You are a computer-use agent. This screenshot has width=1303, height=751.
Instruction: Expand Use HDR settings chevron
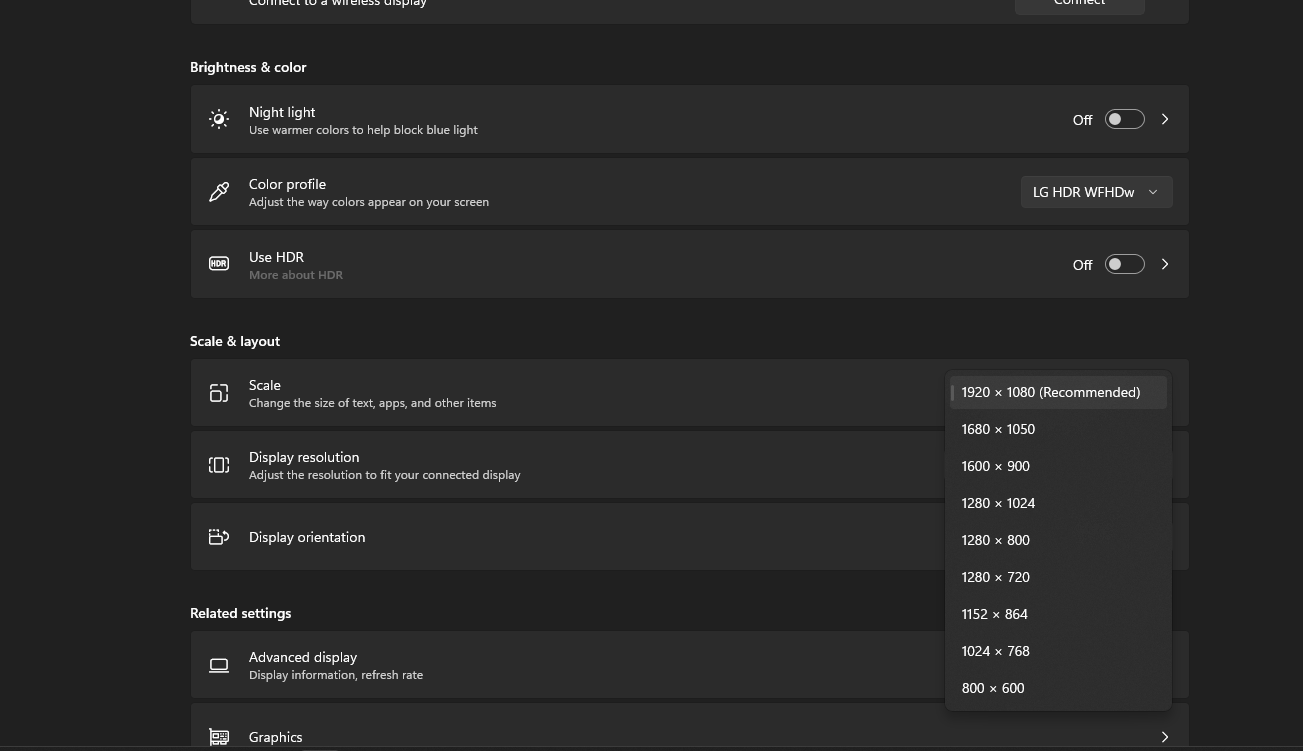[x=1165, y=264]
